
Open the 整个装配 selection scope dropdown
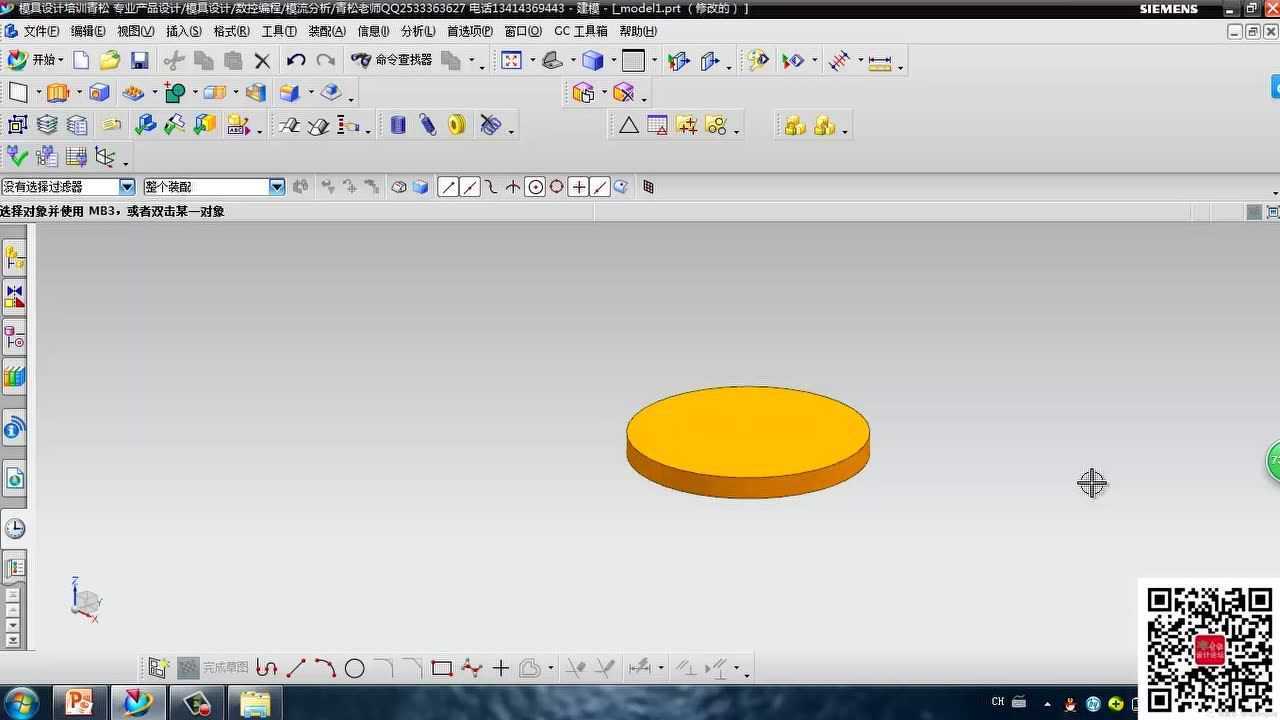(x=277, y=187)
